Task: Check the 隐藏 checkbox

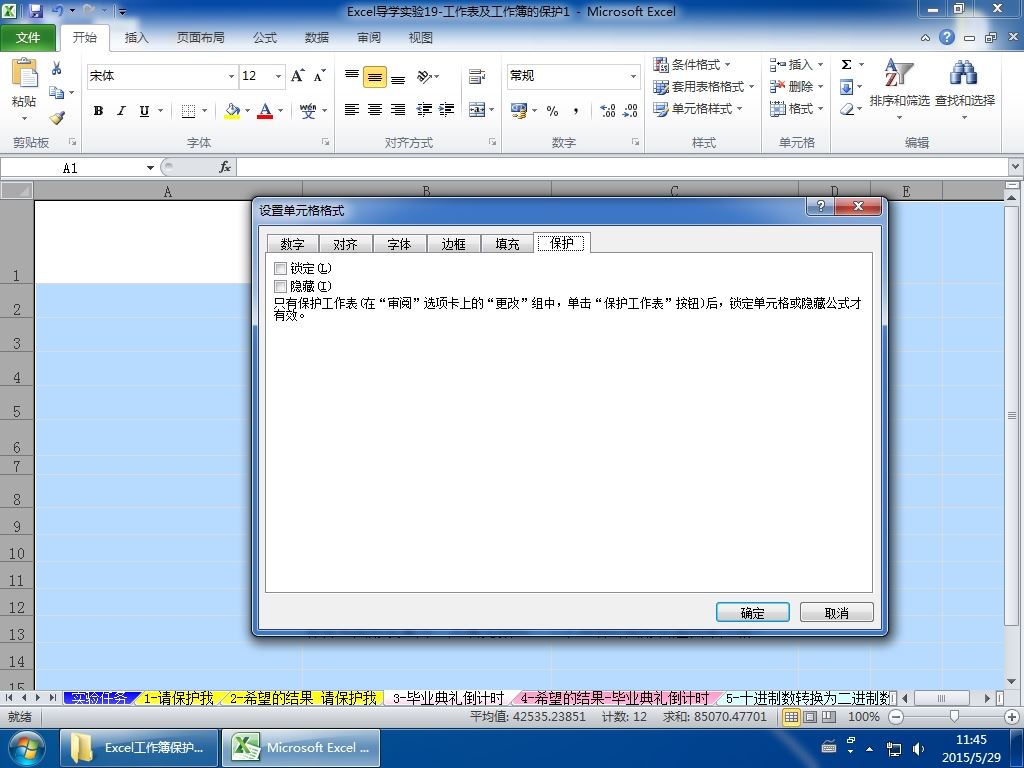Action: click(x=281, y=286)
